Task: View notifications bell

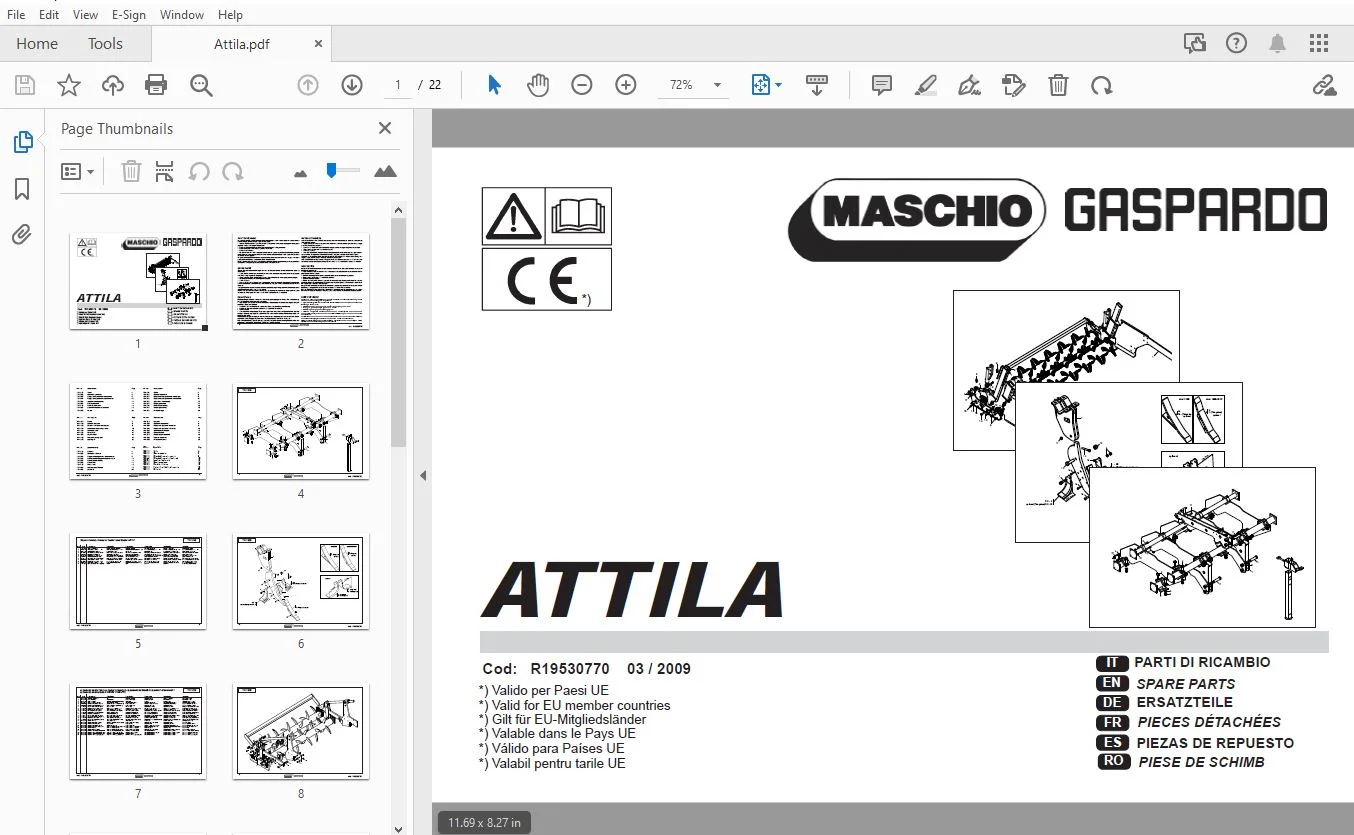Action: (x=1278, y=43)
